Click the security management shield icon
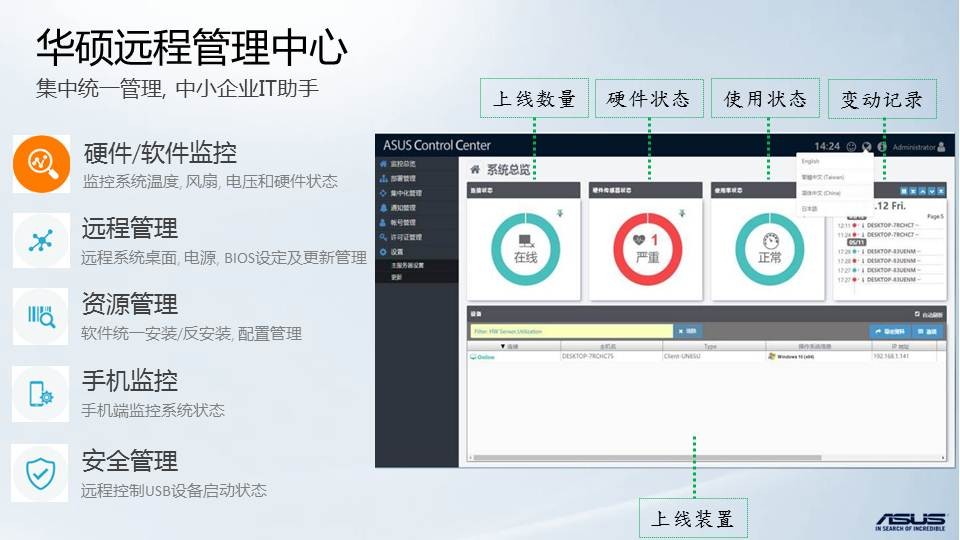The height and width of the screenshot is (540, 960). click(x=41, y=473)
